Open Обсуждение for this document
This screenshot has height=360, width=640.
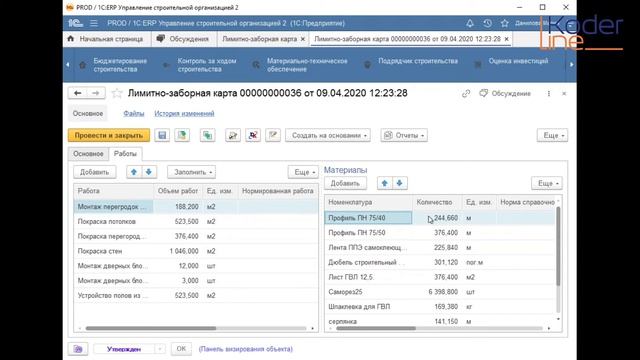(x=505, y=93)
